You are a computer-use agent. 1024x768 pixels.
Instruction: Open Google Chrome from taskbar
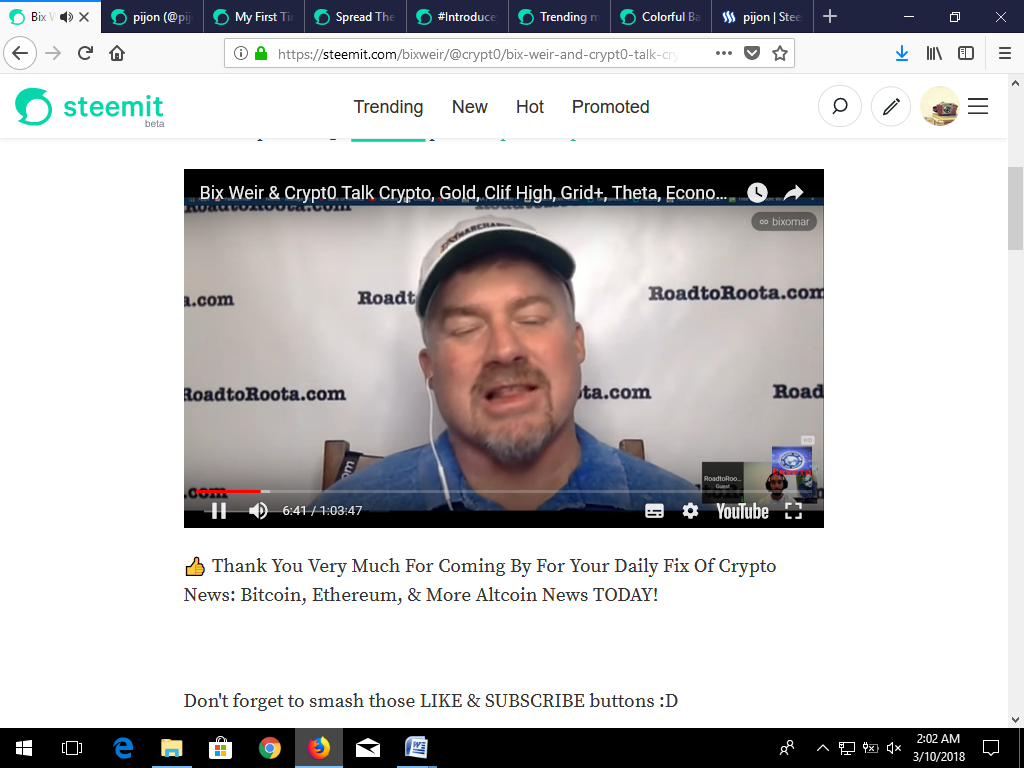tap(270, 748)
